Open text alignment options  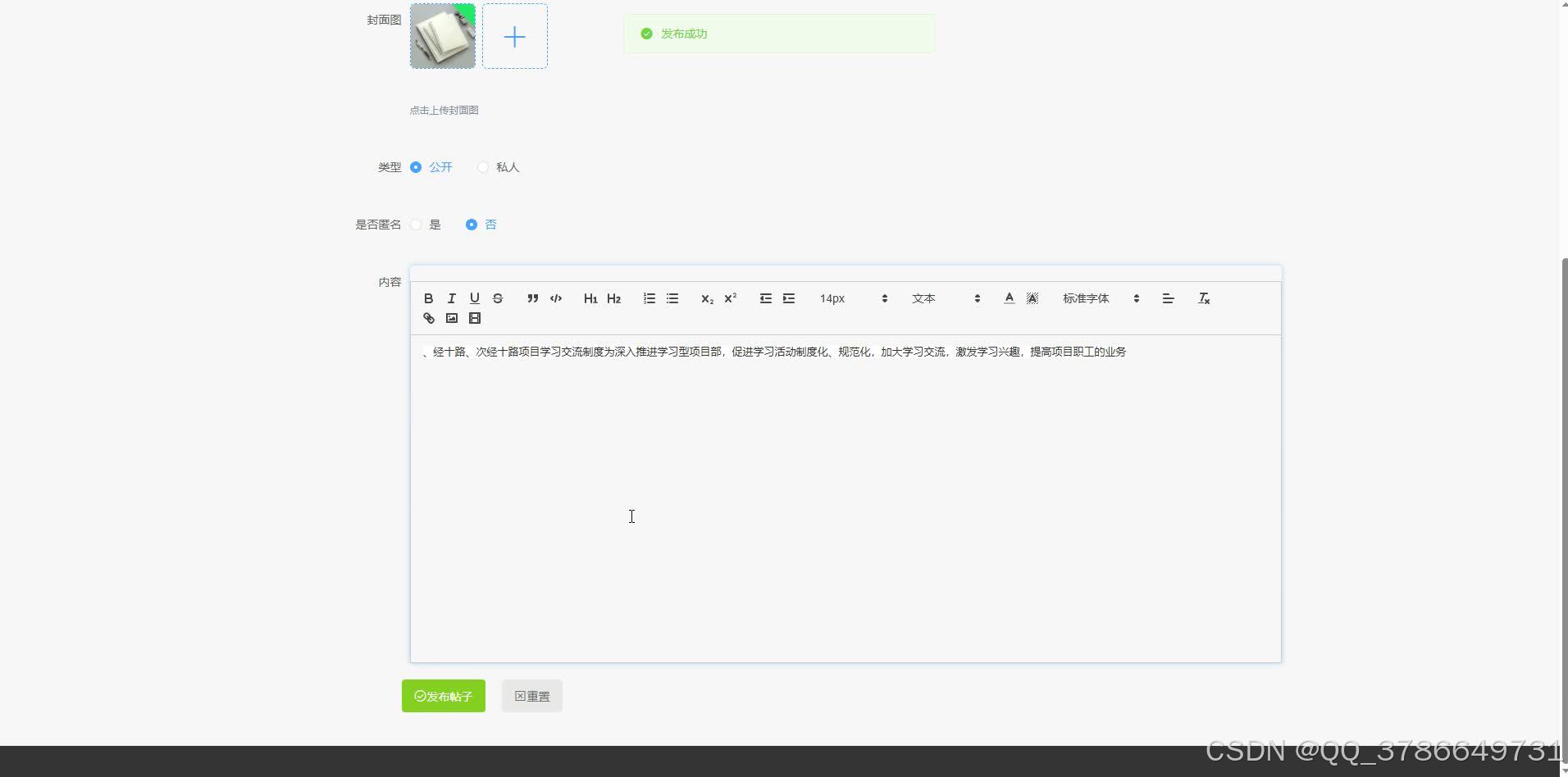click(x=1169, y=298)
